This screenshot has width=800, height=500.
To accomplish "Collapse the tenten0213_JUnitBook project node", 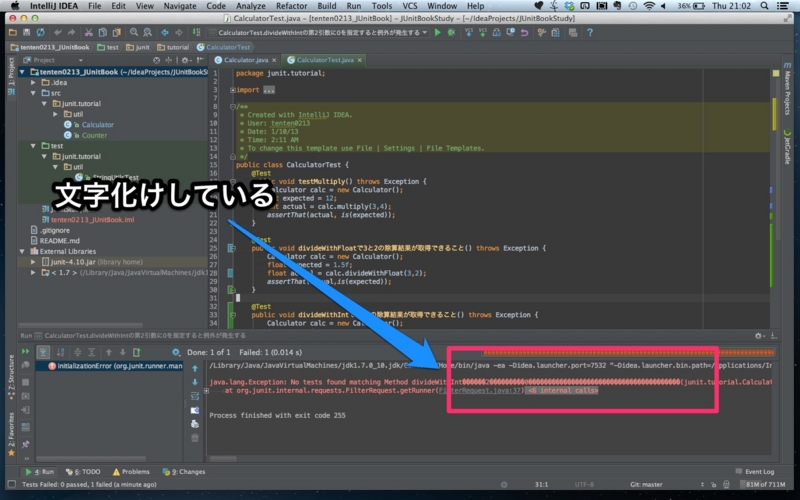I will click(22, 72).
